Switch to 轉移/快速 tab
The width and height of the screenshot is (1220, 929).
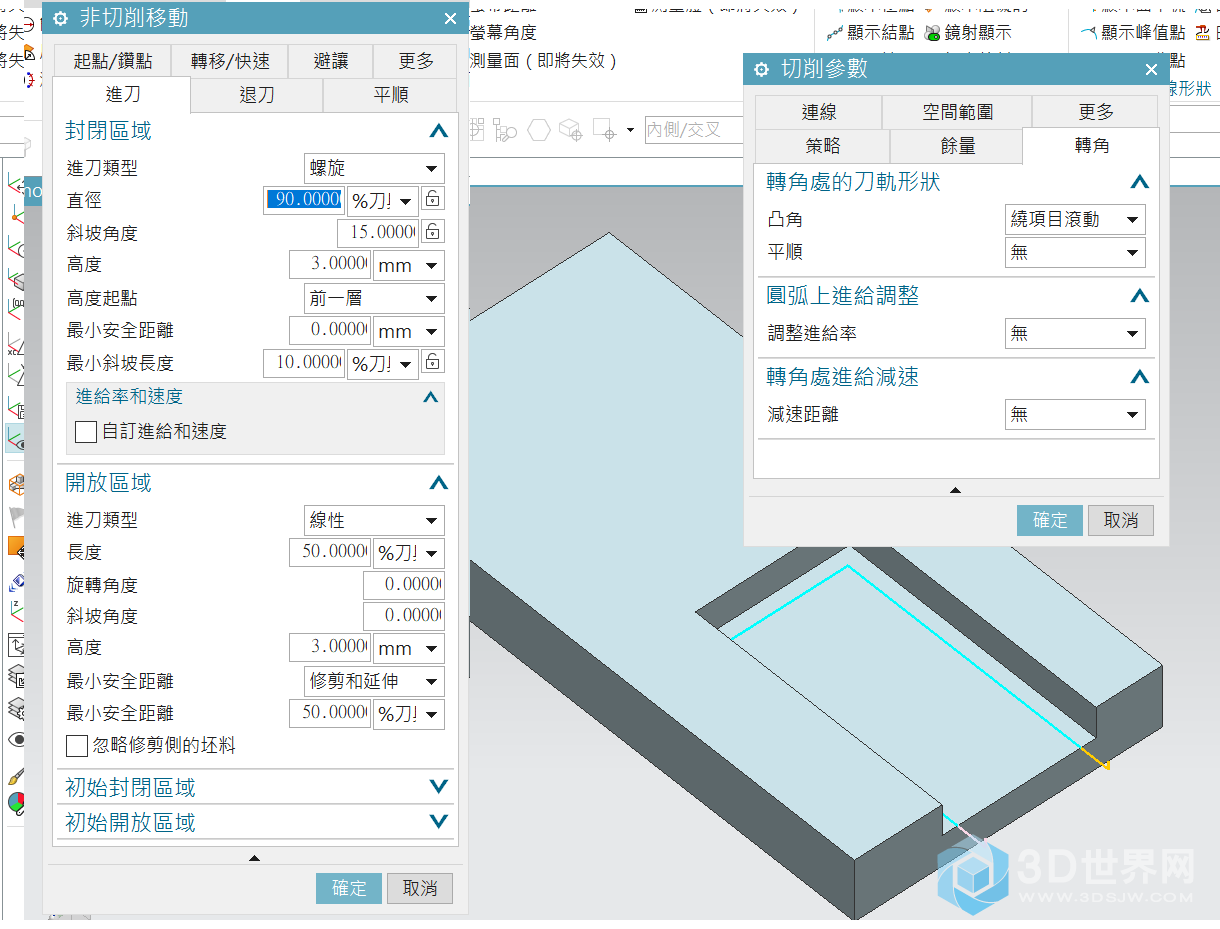[230, 61]
